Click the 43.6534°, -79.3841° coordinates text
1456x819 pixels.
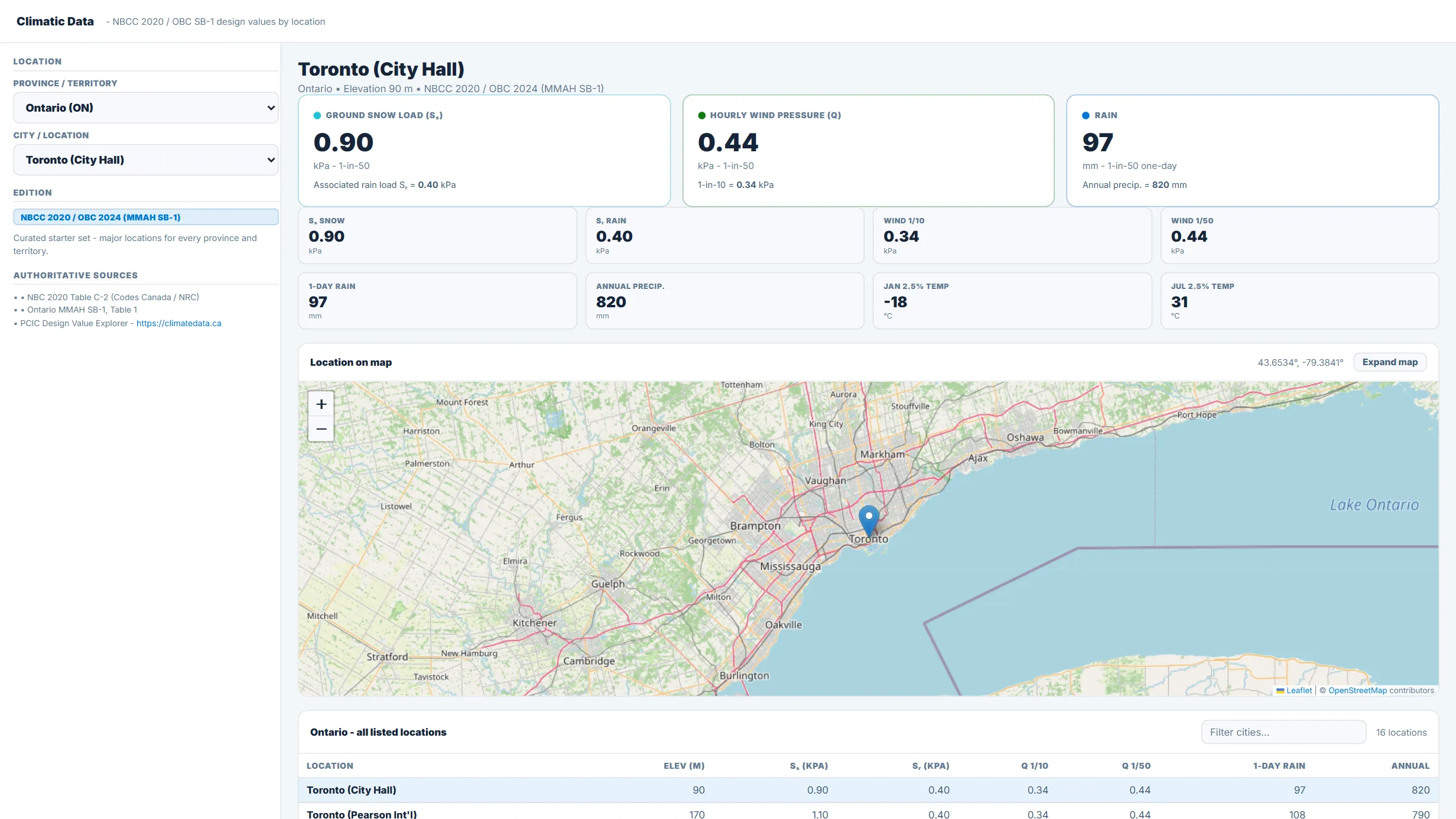[1300, 362]
